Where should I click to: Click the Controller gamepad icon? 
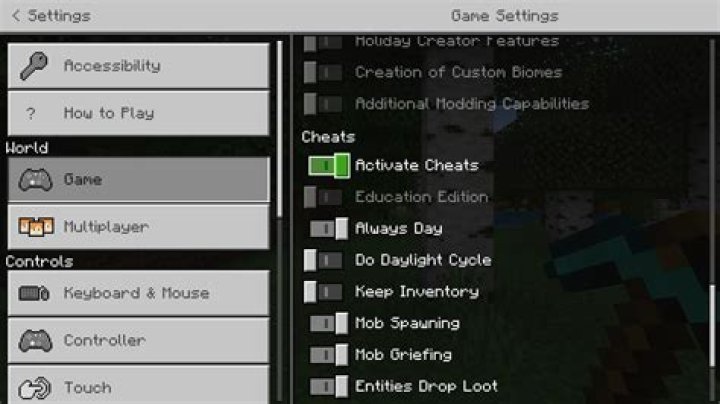coord(35,341)
